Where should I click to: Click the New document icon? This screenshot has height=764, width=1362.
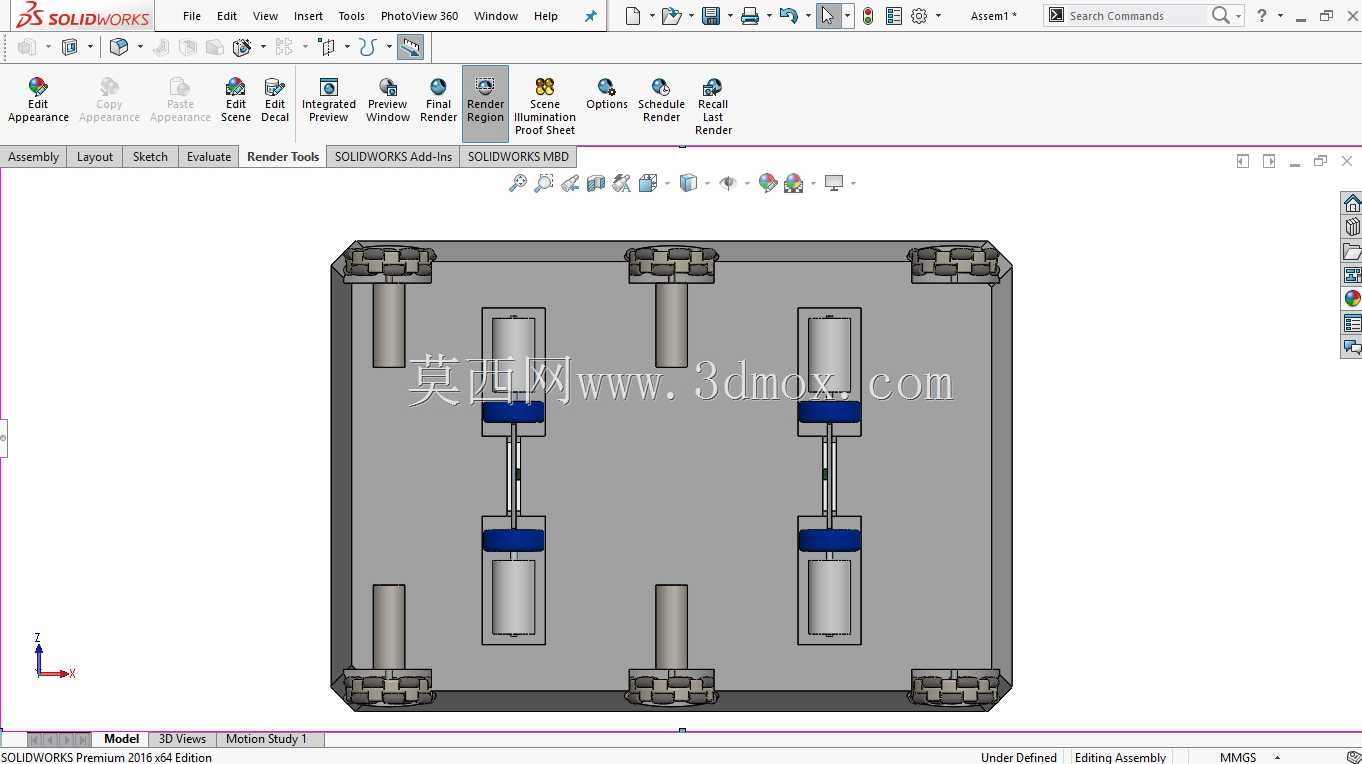point(632,16)
